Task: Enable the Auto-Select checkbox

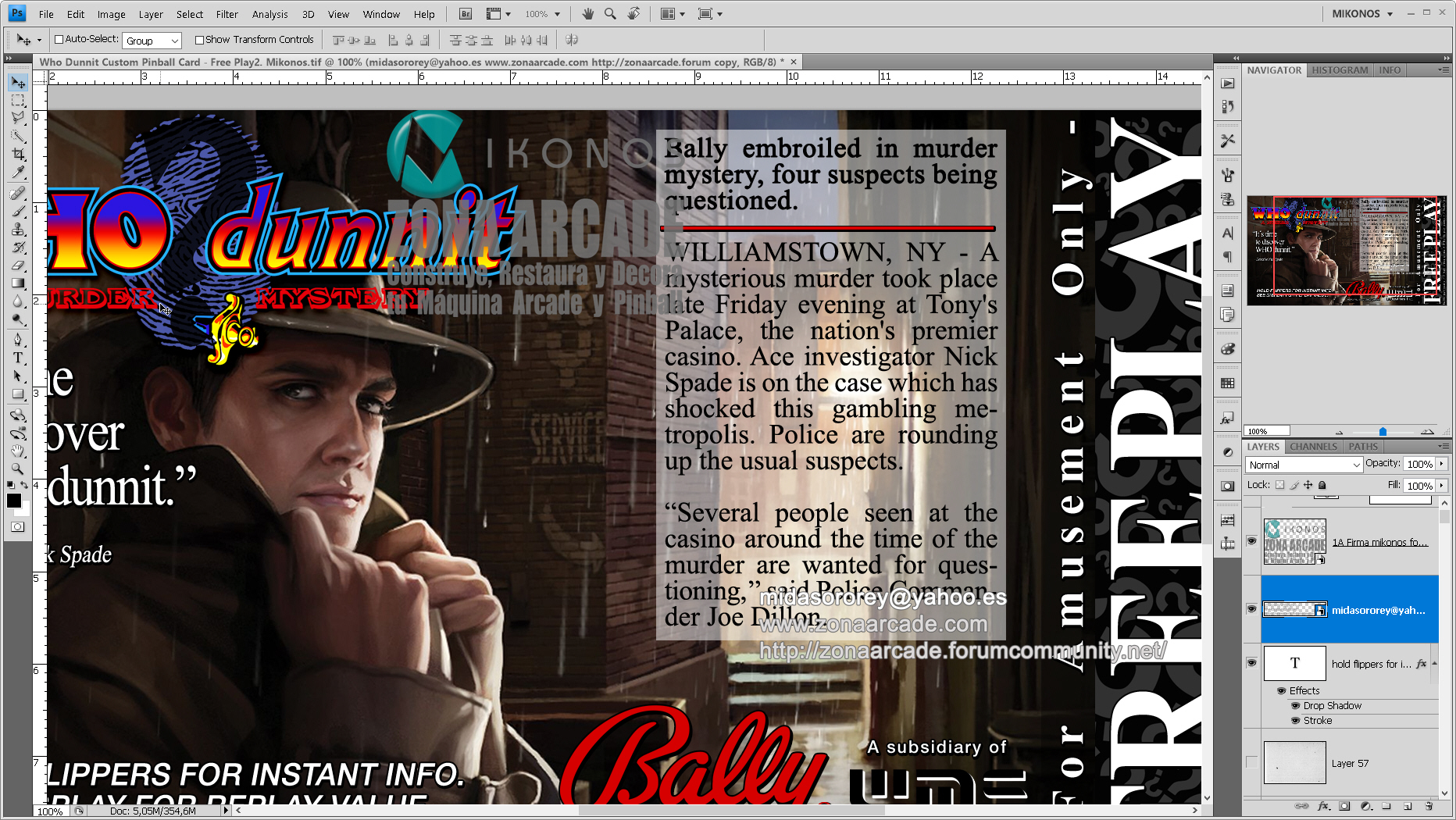Action: coord(59,40)
